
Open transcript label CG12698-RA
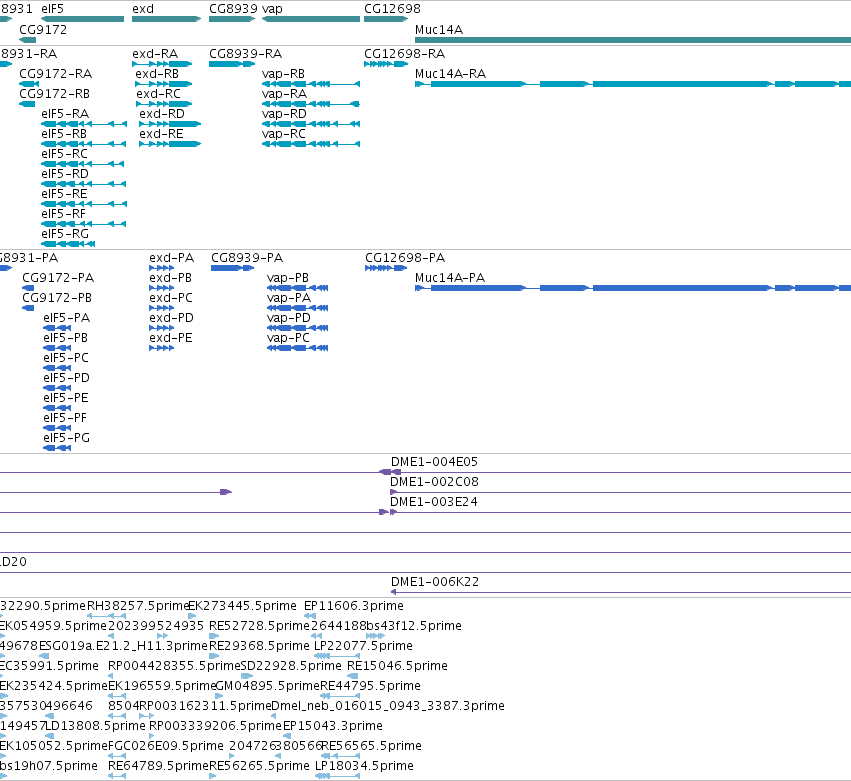pyautogui.click(x=404, y=53)
